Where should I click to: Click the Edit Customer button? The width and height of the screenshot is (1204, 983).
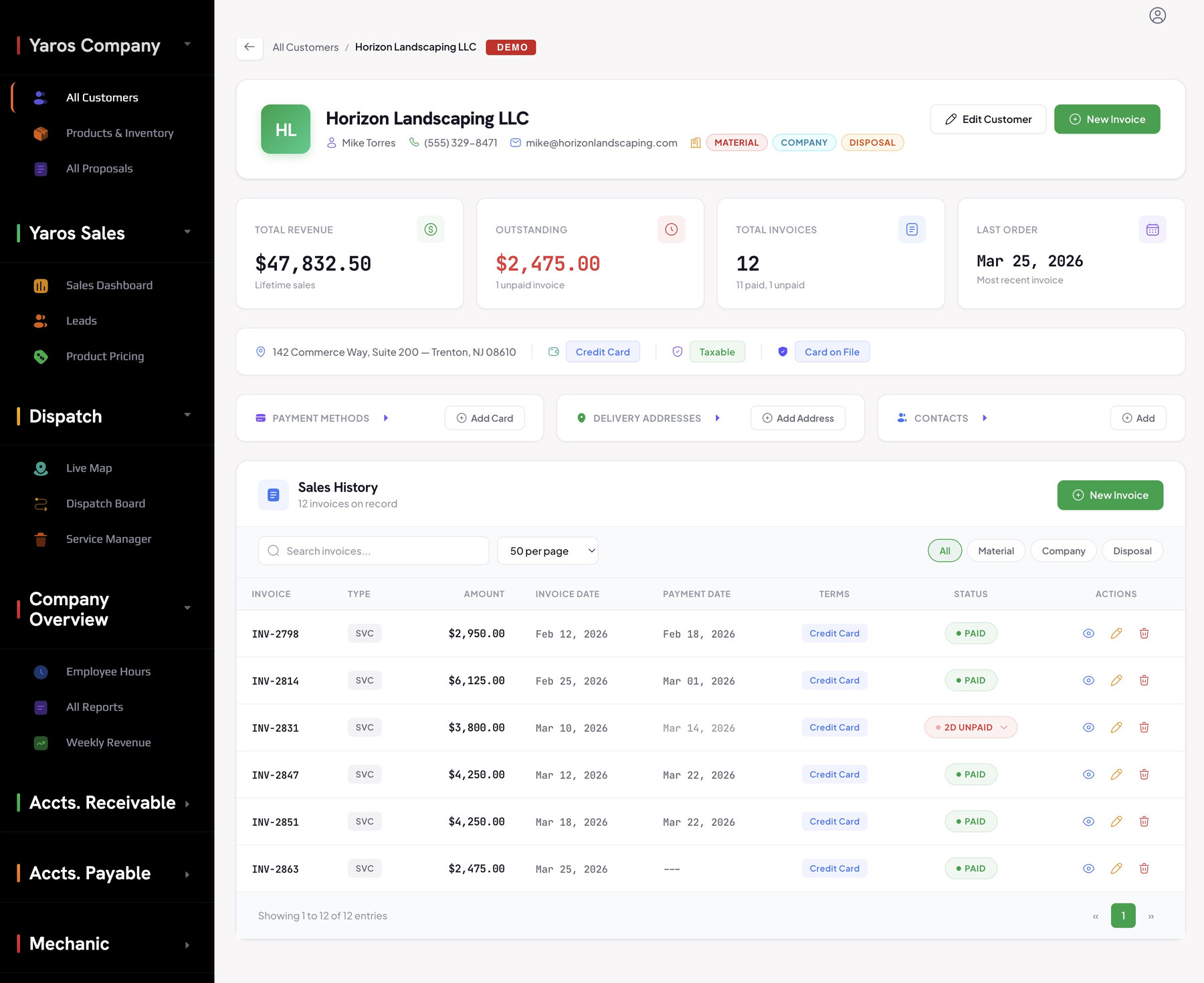[987, 119]
